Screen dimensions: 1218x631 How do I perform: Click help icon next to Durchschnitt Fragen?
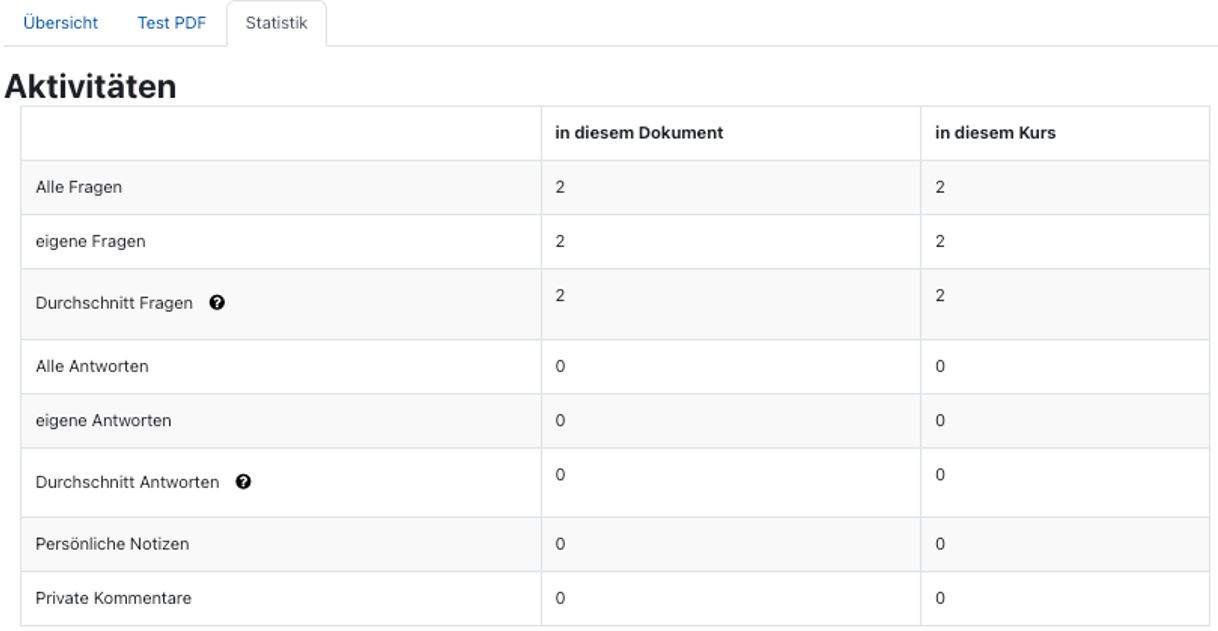click(x=216, y=304)
